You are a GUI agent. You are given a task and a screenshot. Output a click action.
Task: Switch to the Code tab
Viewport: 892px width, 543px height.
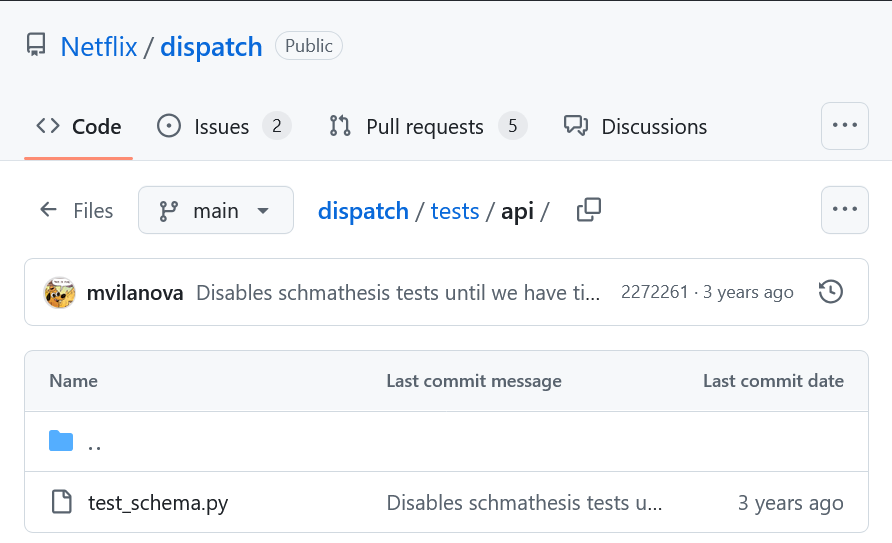click(x=79, y=126)
